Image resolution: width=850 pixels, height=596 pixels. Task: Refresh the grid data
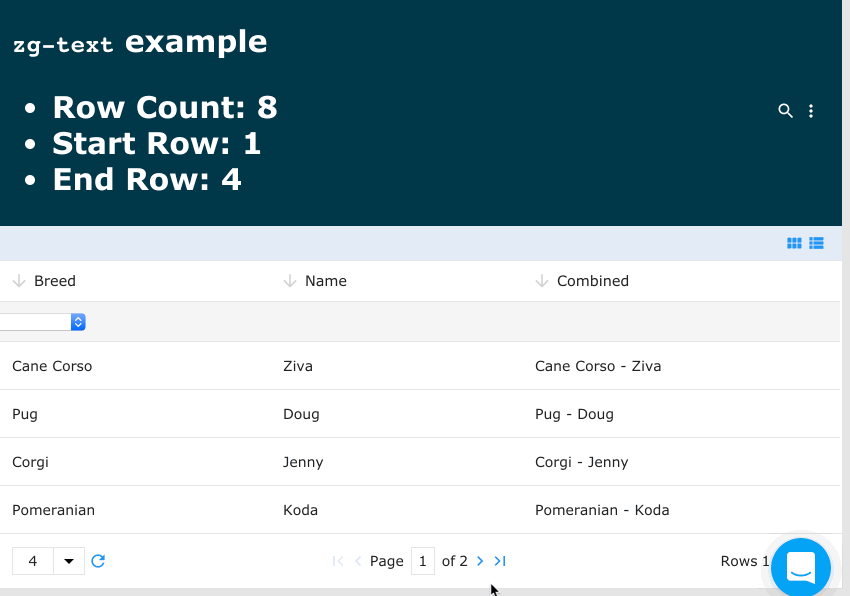[98, 561]
